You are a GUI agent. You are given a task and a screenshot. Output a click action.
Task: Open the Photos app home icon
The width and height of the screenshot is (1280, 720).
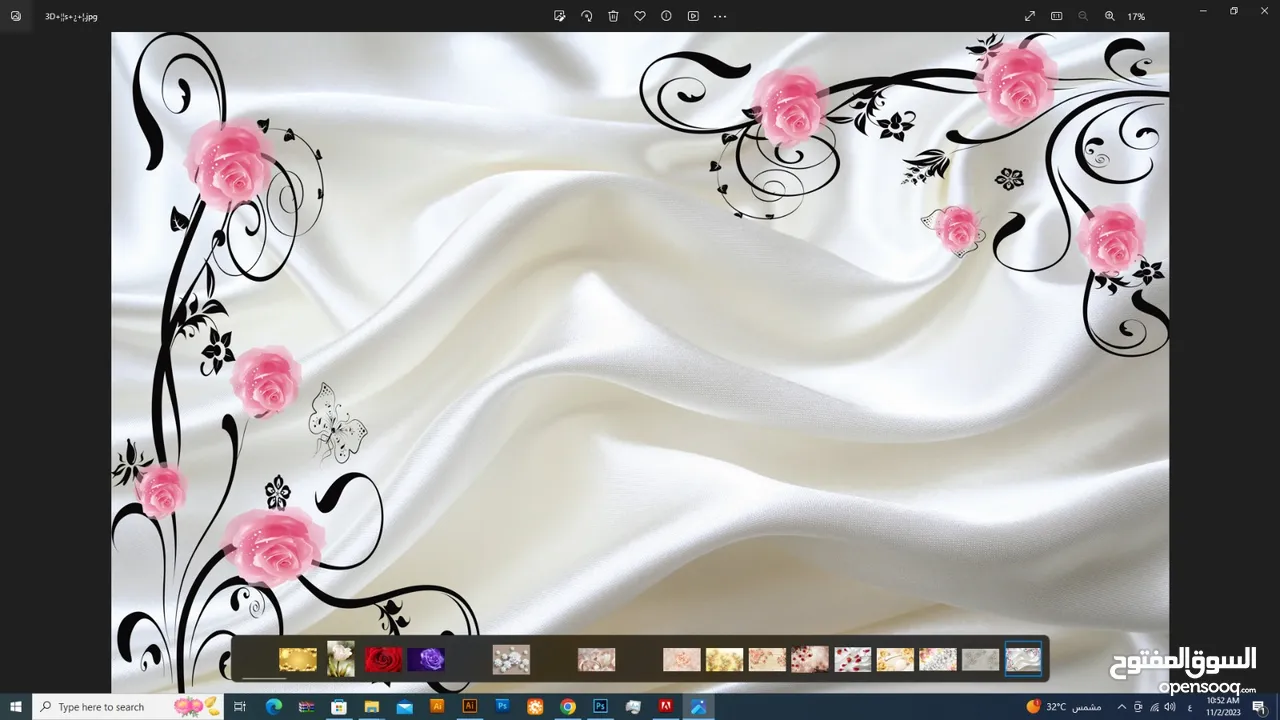(15, 16)
